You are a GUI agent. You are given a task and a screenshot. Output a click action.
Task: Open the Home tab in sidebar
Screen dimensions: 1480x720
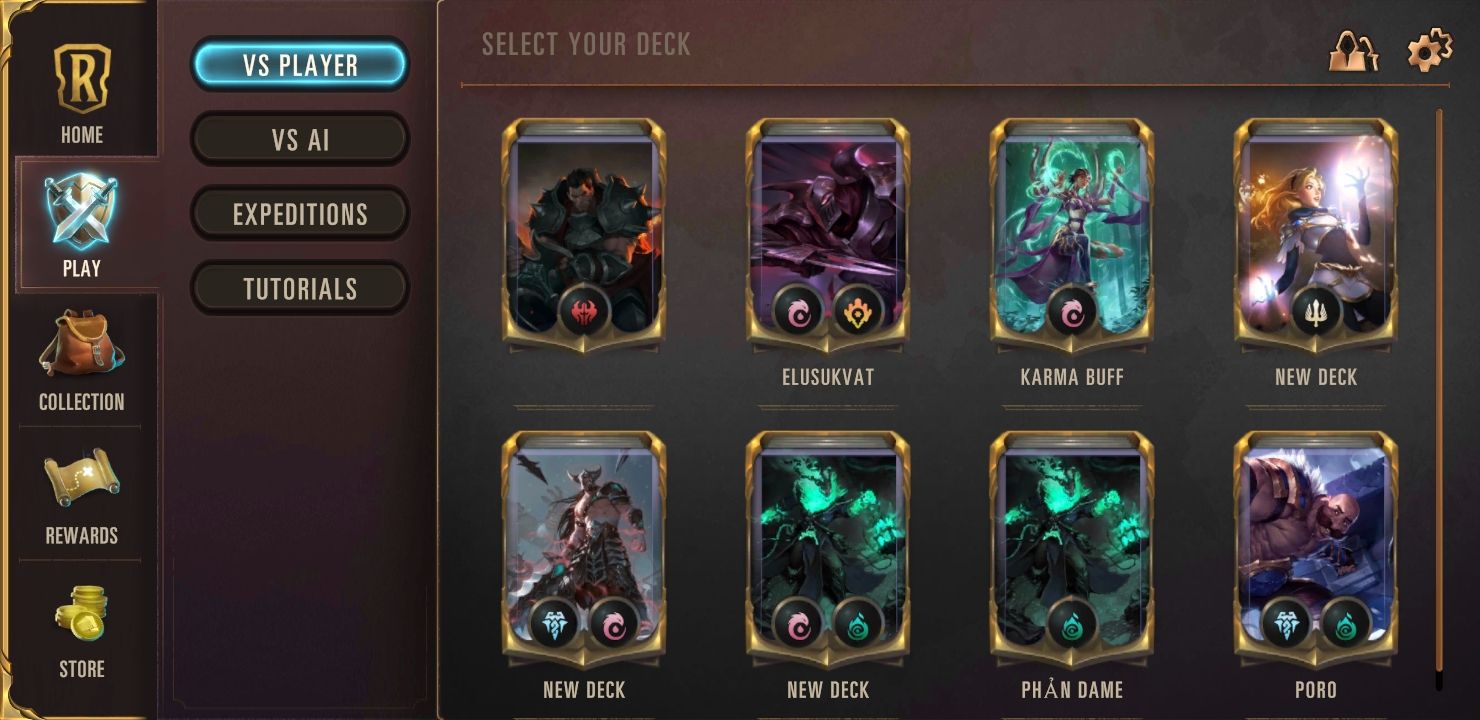click(81, 92)
